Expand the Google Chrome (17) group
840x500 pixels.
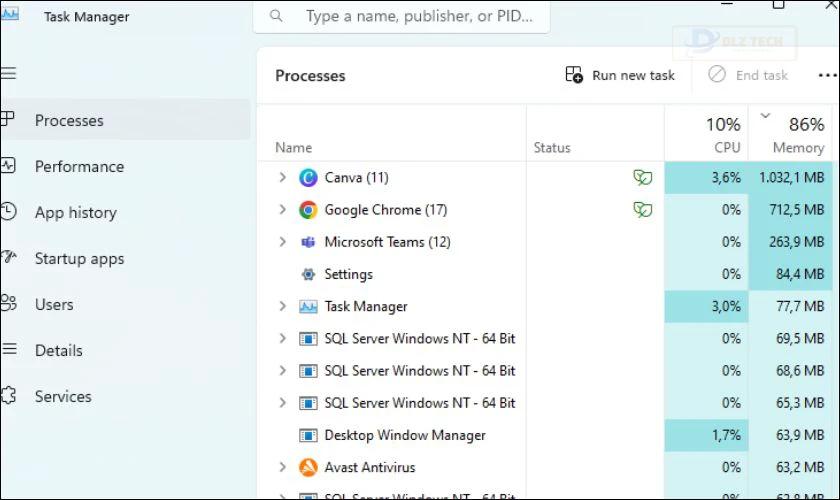282,209
